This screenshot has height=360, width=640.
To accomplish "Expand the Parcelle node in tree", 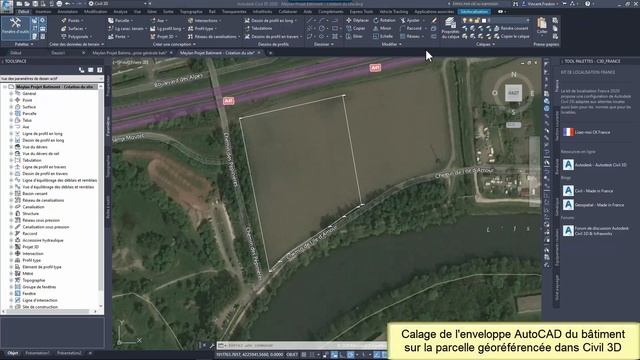I will 11,113.
